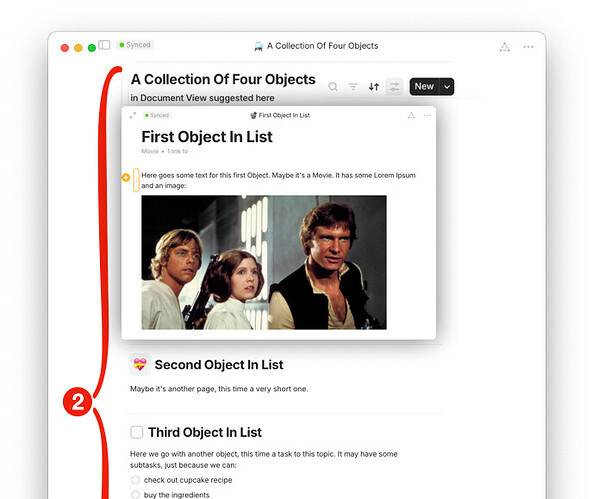
Task: Click the sort arrows icon
Action: coord(374,87)
